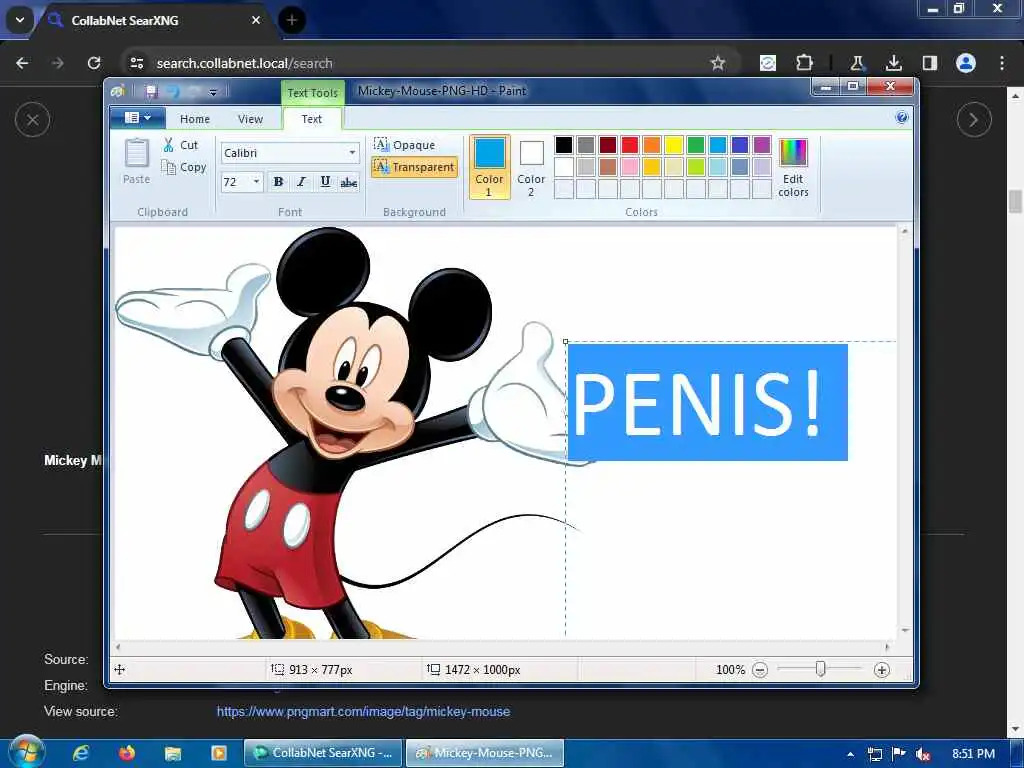Image resolution: width=1024 pixels, height=768 pixels.
Task: Pick the black color swatch
Action: [564, 144]
